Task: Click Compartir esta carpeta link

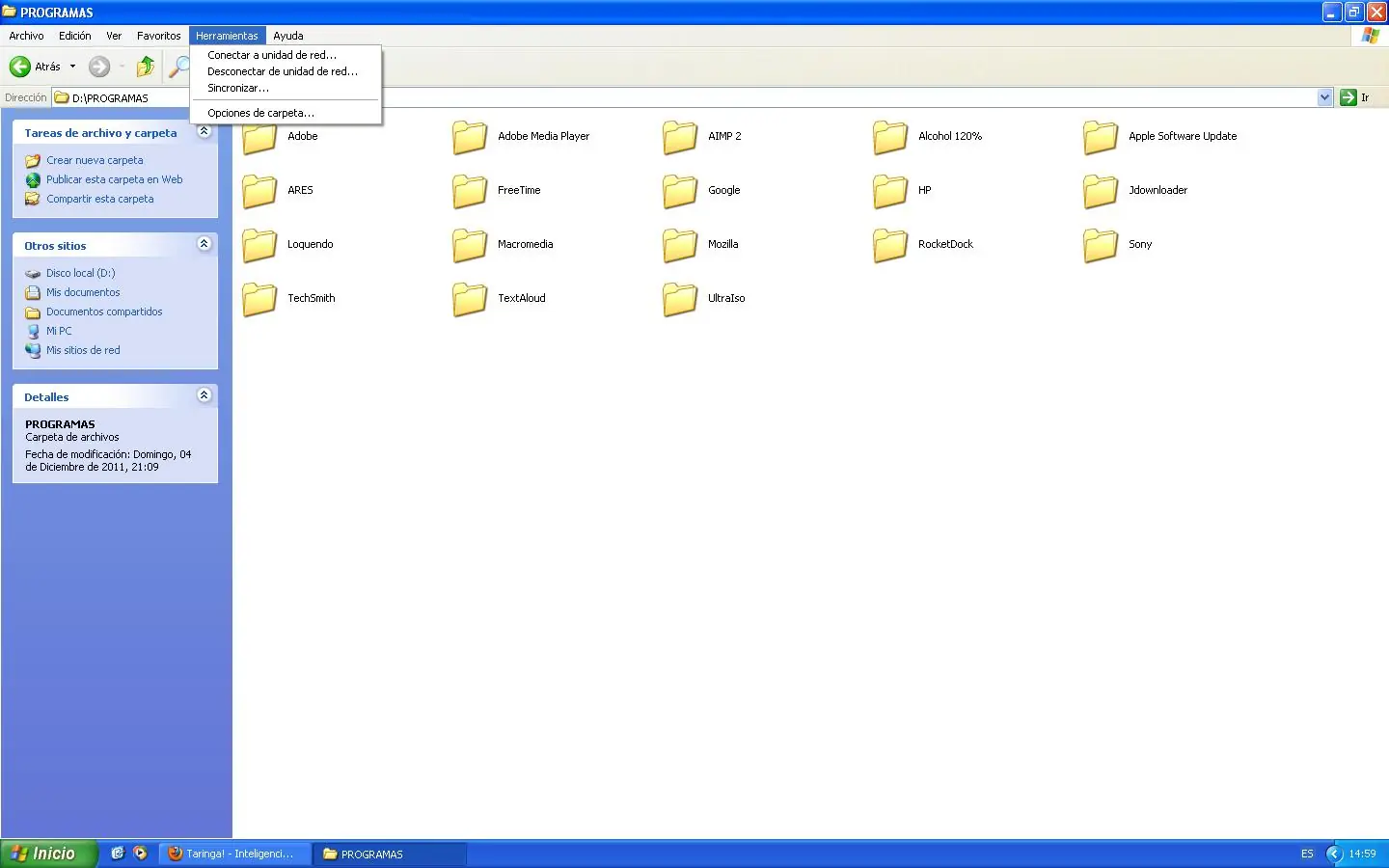Action: tap(100, 199)
